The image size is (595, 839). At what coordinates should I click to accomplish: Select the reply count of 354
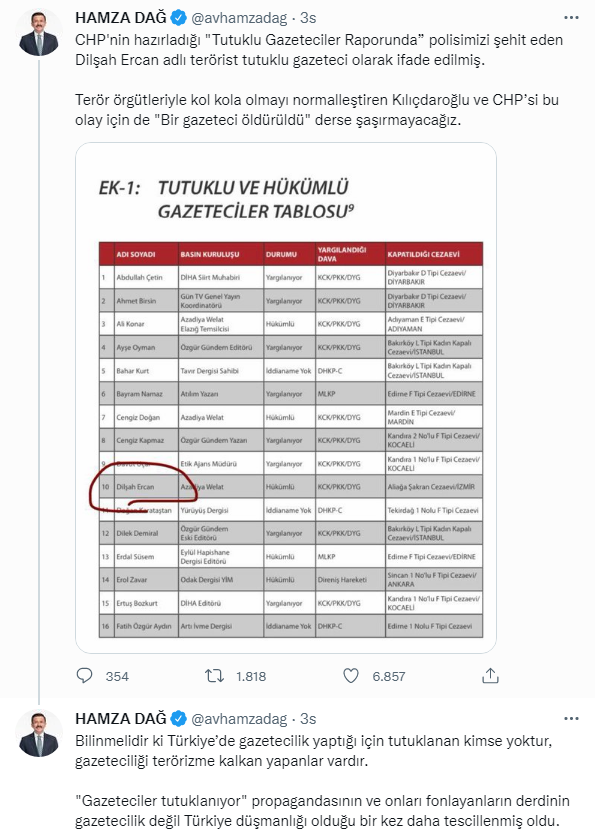tap(117, 676)
